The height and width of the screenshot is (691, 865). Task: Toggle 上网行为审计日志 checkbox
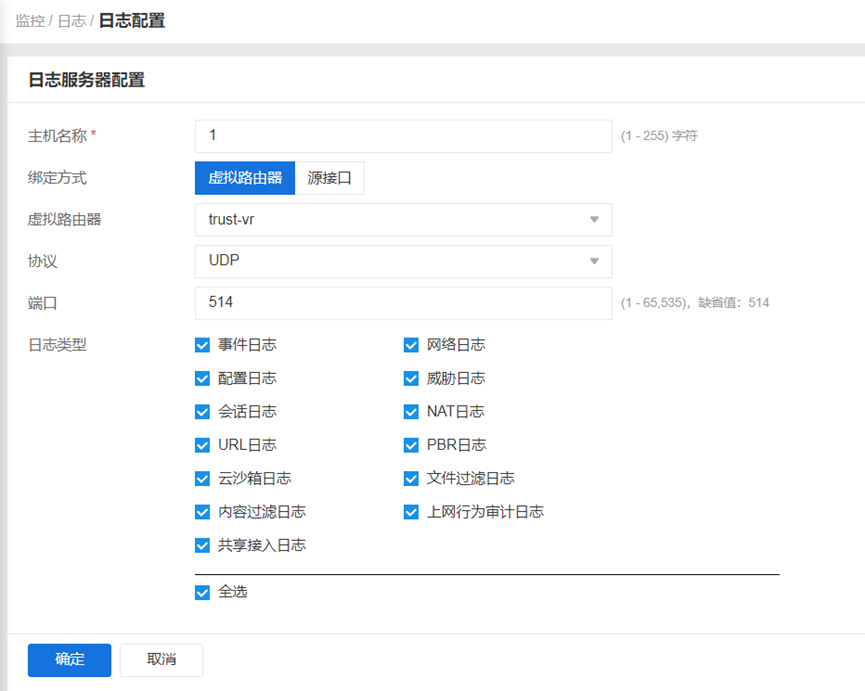coord(411,512)
